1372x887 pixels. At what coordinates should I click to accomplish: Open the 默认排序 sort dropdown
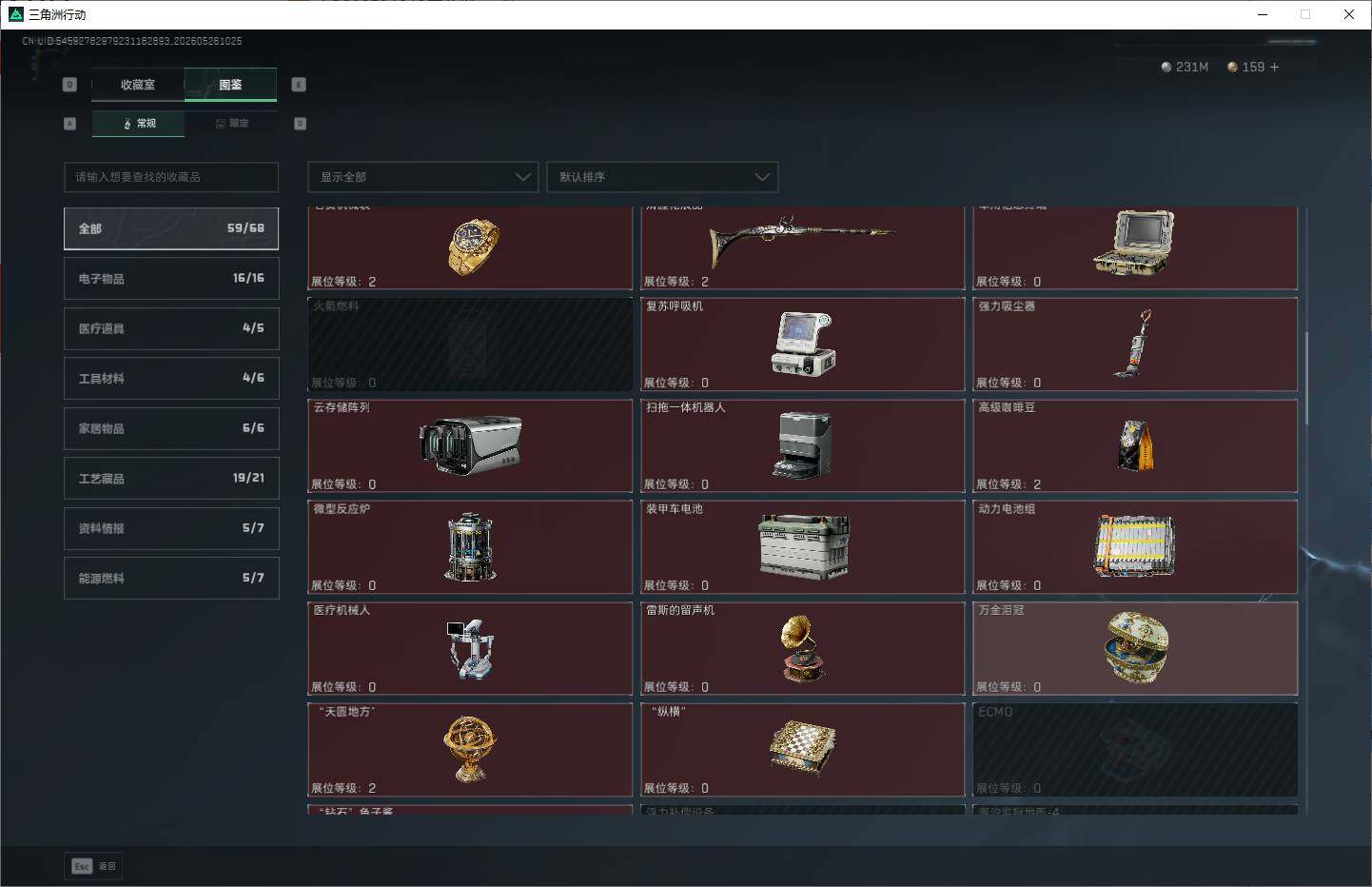tap(662, 177)
